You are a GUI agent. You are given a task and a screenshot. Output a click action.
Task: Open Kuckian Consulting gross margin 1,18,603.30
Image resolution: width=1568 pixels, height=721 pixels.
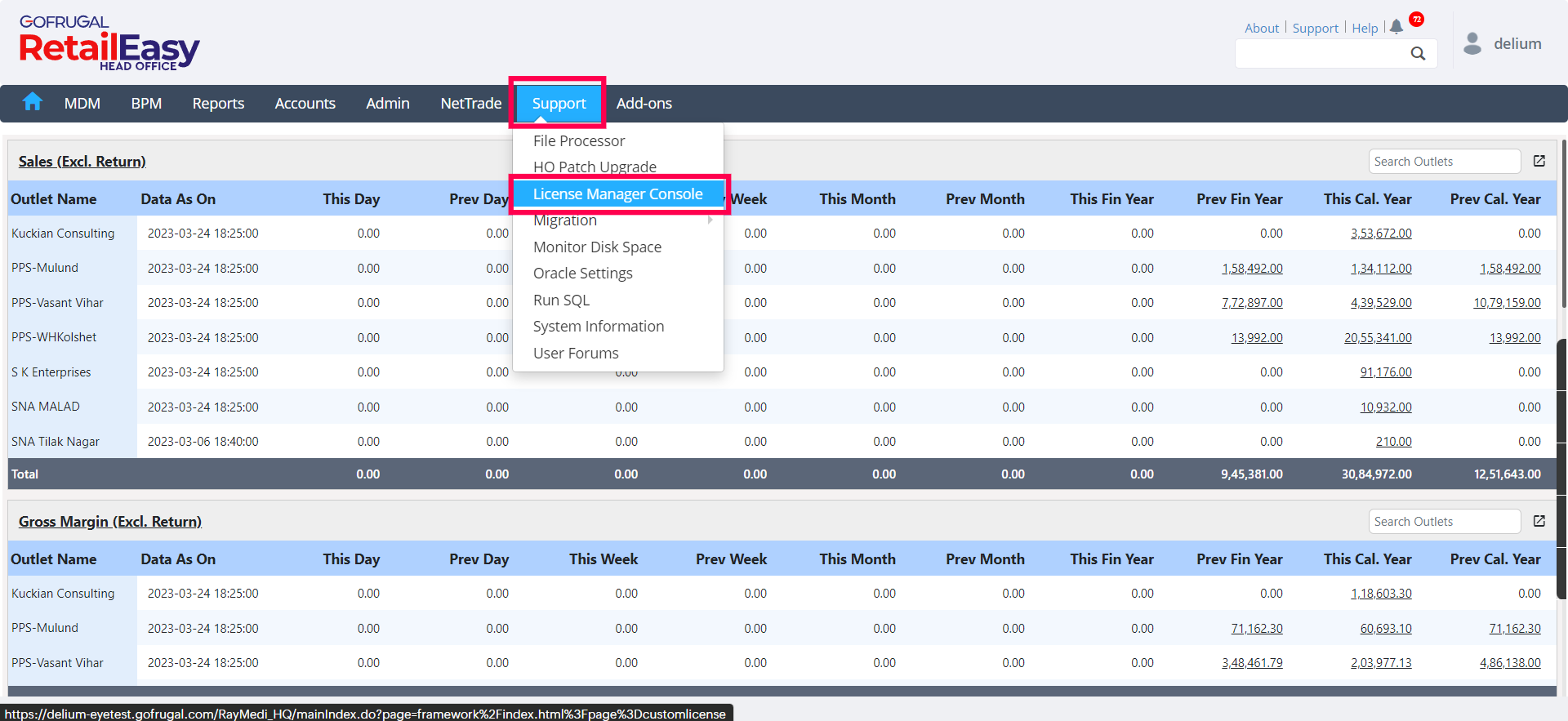pyautogui.click(x=1381, y=594)
